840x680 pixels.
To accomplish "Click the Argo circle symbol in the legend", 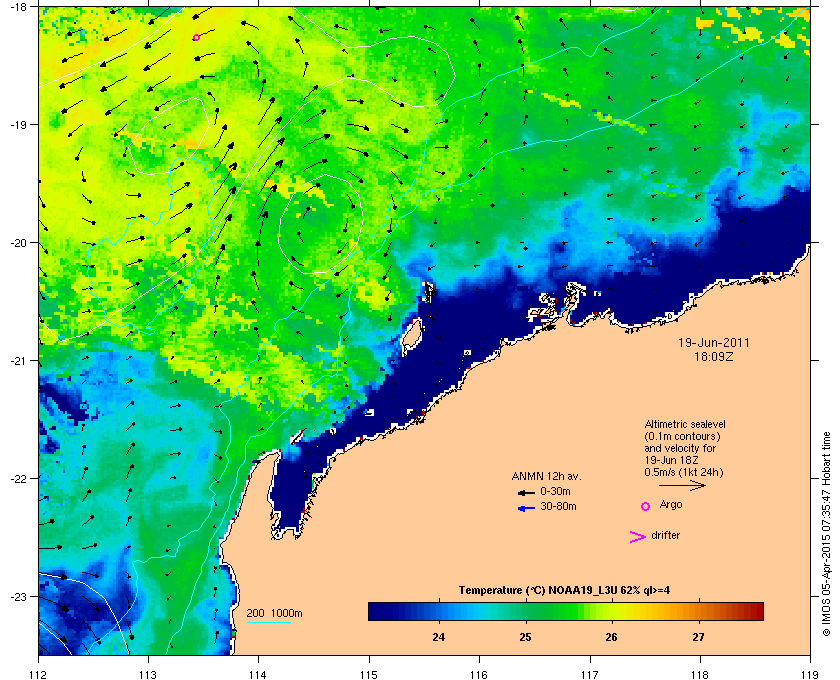I will [646, 506].
